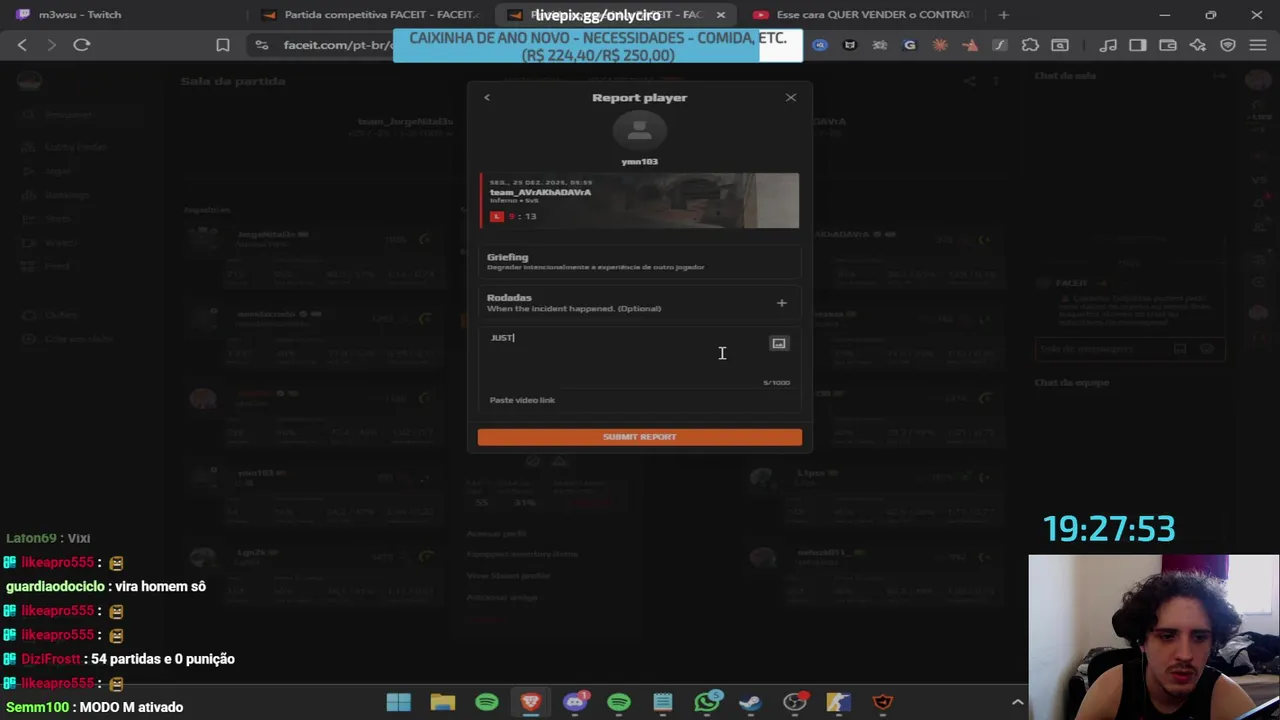Viewport: 1280px width, 720px height.
Task: Open the Google Translate G extension
Action: [910, 45]
